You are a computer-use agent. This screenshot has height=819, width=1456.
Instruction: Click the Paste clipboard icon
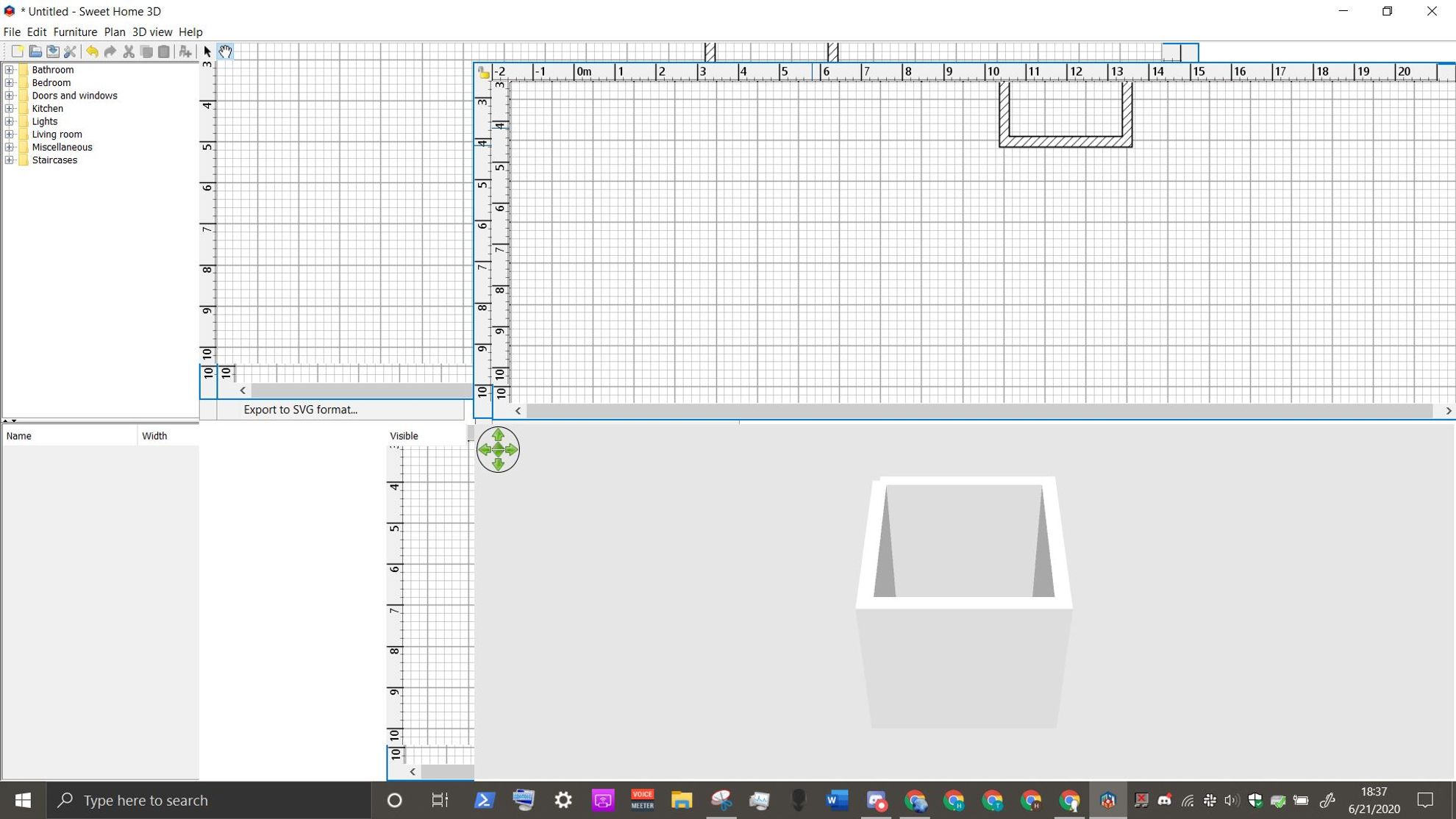164,51
